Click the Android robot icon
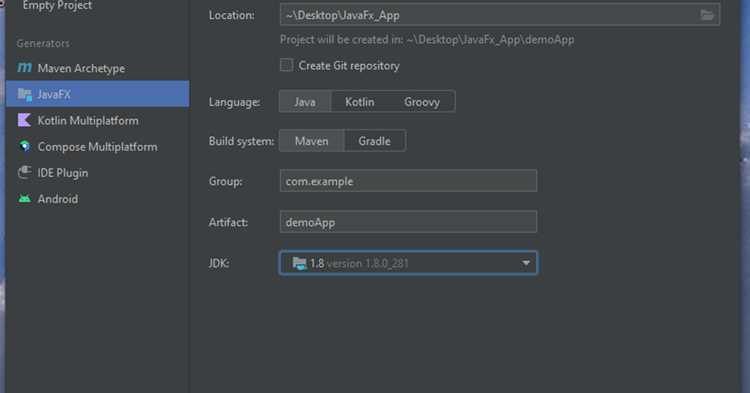The width and height of the screenshot is (750, 393). point(24,198)
